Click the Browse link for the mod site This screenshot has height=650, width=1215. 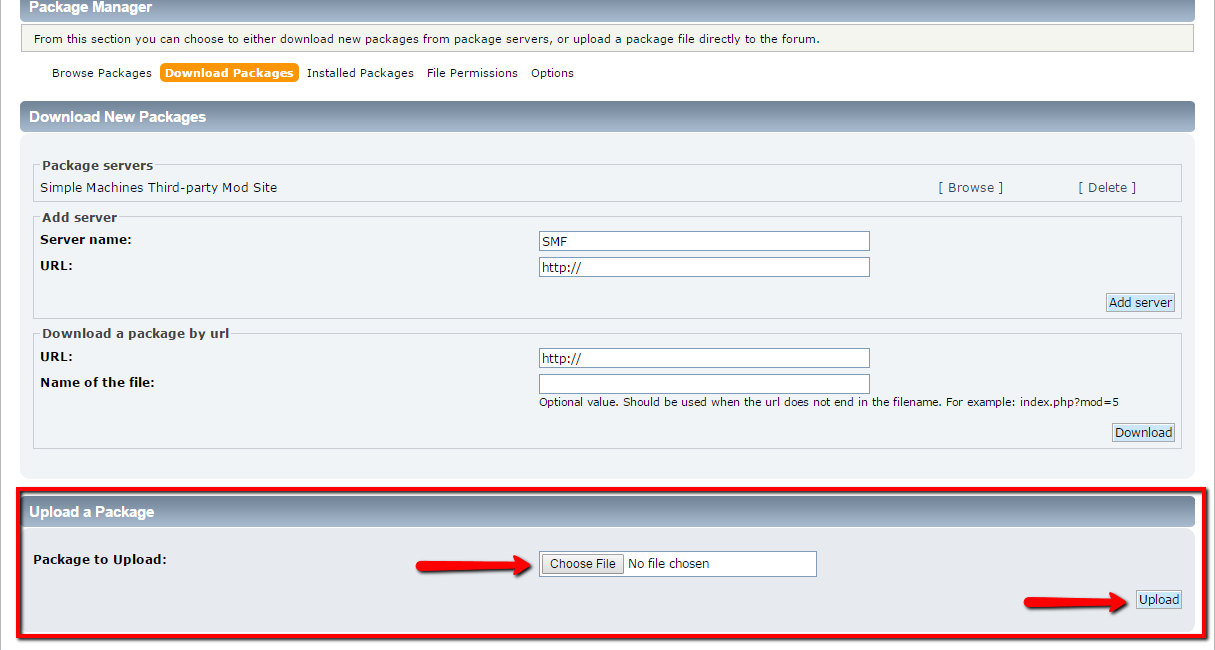coord(970,187)
